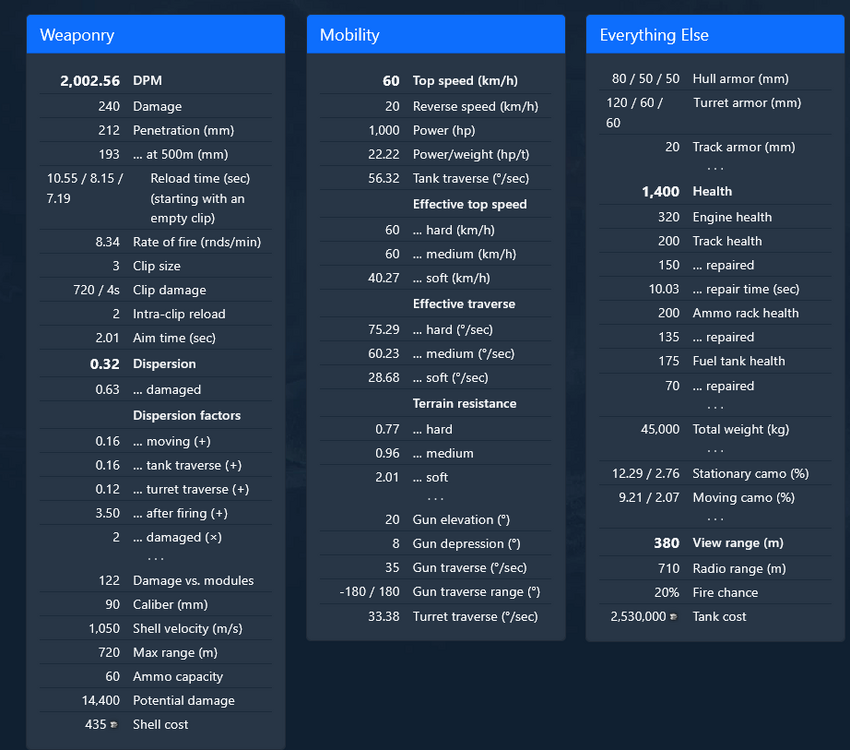The width and height of the screenshot is (850, 750).
Task: Click the Turret armor (mm) label
Action: point(747,103)
